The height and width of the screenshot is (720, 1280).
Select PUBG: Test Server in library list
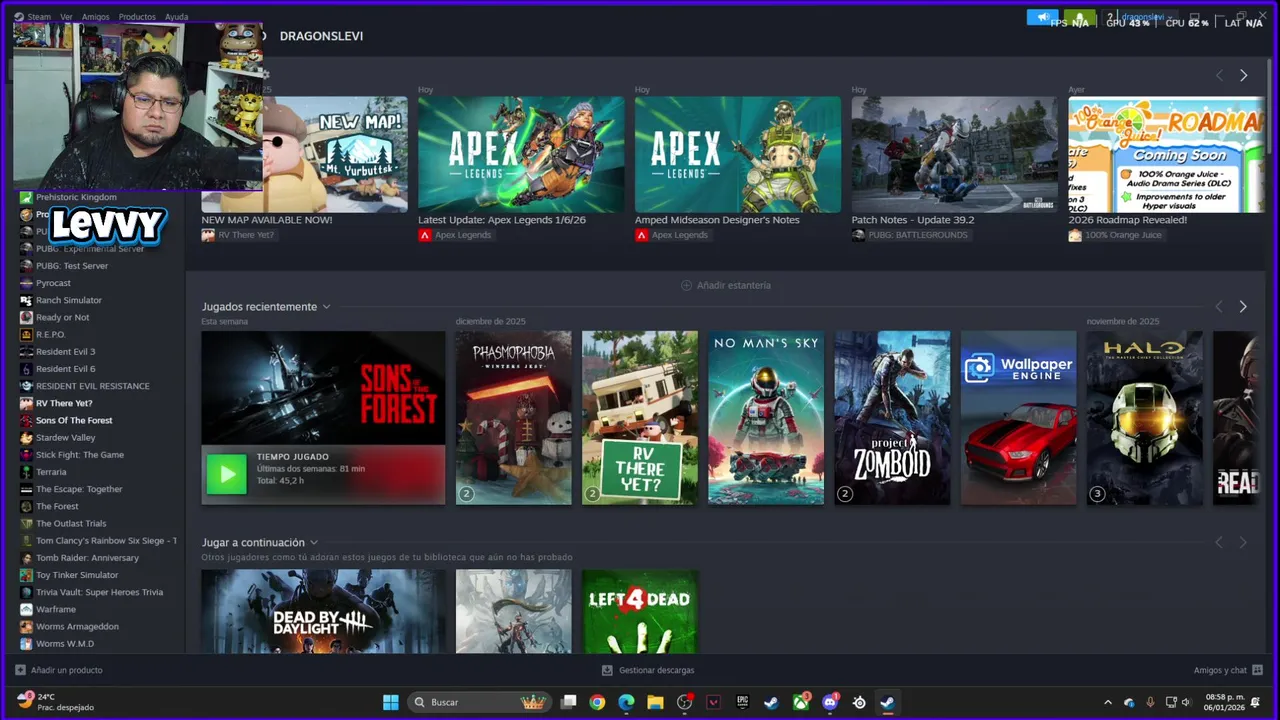[72, 266]
